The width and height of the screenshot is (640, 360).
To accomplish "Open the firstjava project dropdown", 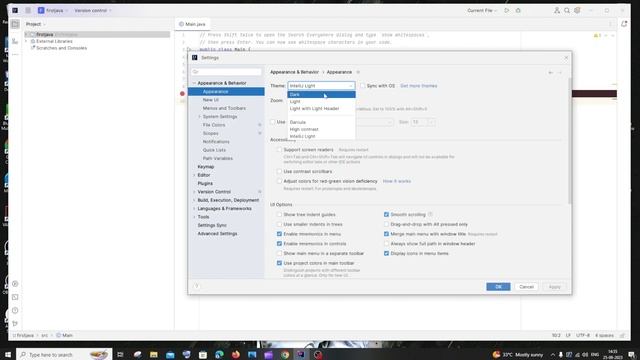I will (x=53, y=11).
